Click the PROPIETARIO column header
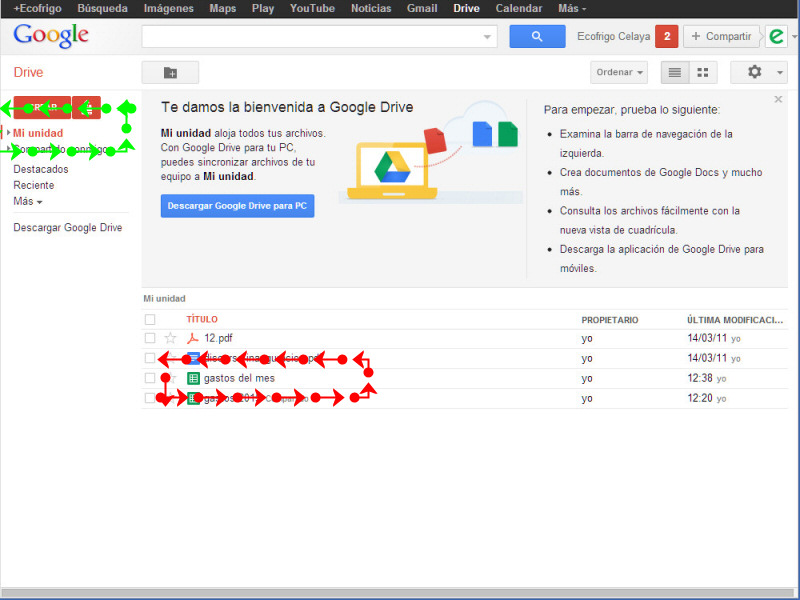Image resolution: width=800 pixels, height=600 pixels. pos(610,320)
